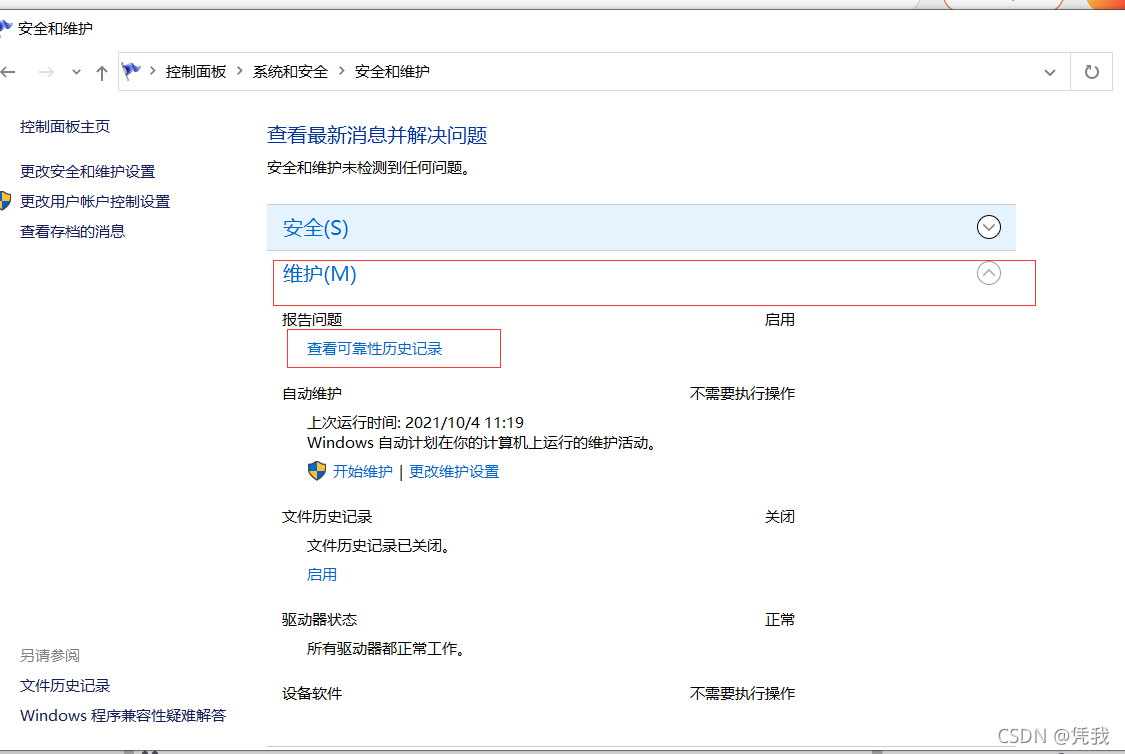
Task: Open the address bar history dropdown
Action: tap(1049, 71)
